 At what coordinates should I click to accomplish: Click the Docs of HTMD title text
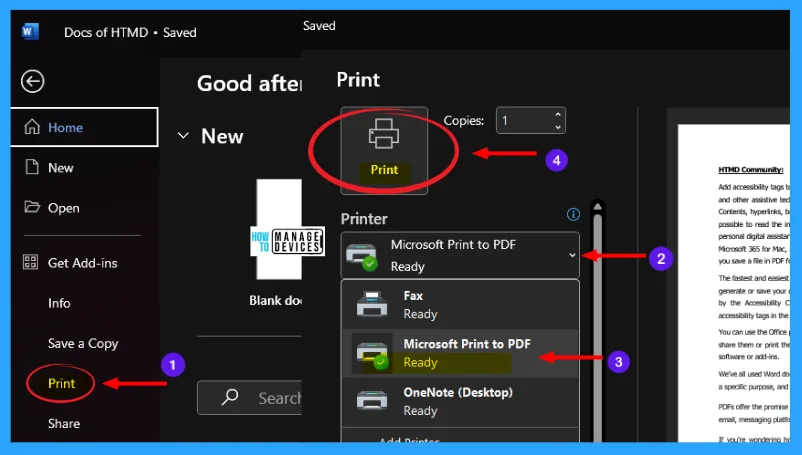click(x=106, y=32)
